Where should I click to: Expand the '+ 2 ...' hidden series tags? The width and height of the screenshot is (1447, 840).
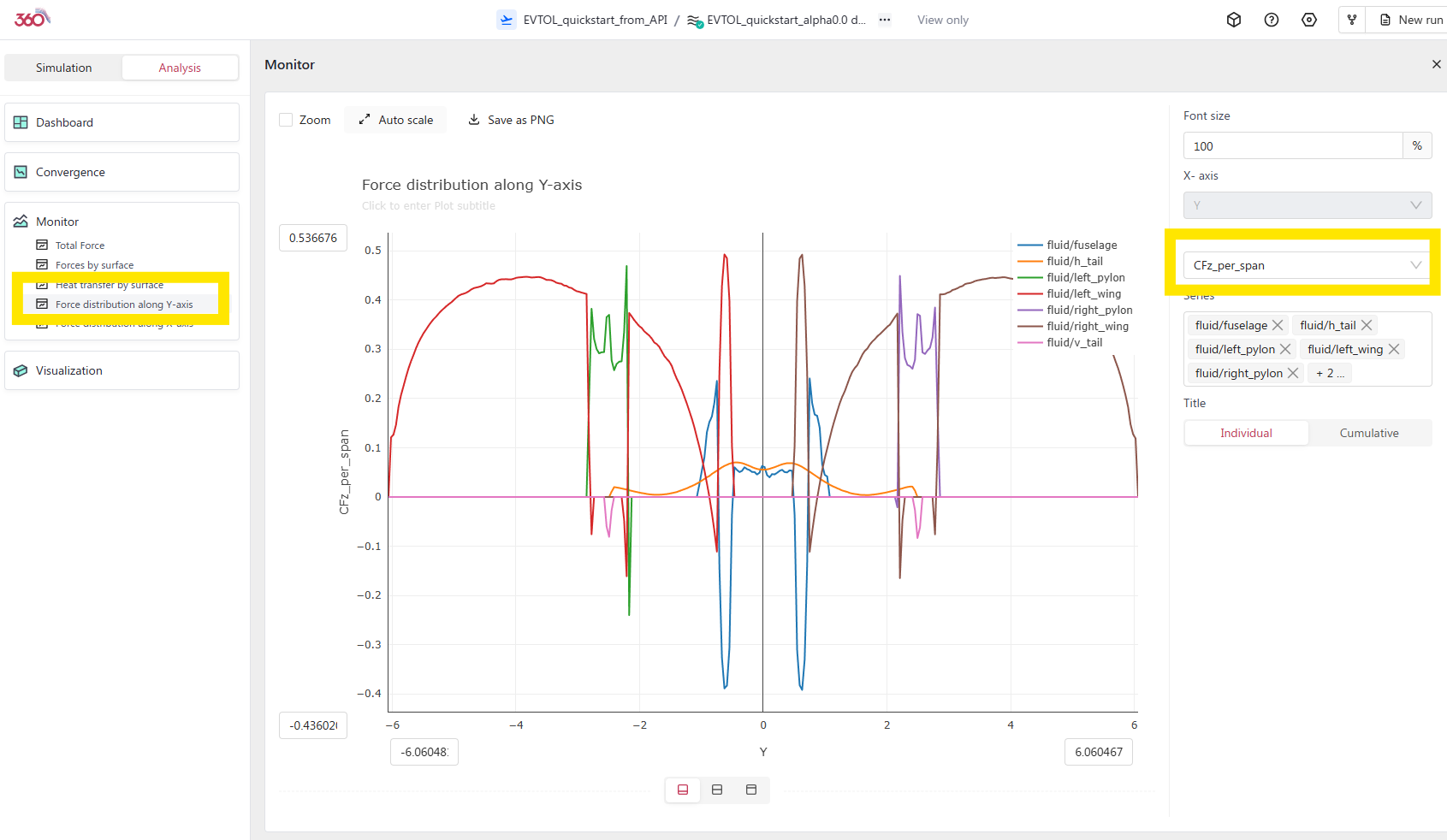click(x=1330, y=373)
